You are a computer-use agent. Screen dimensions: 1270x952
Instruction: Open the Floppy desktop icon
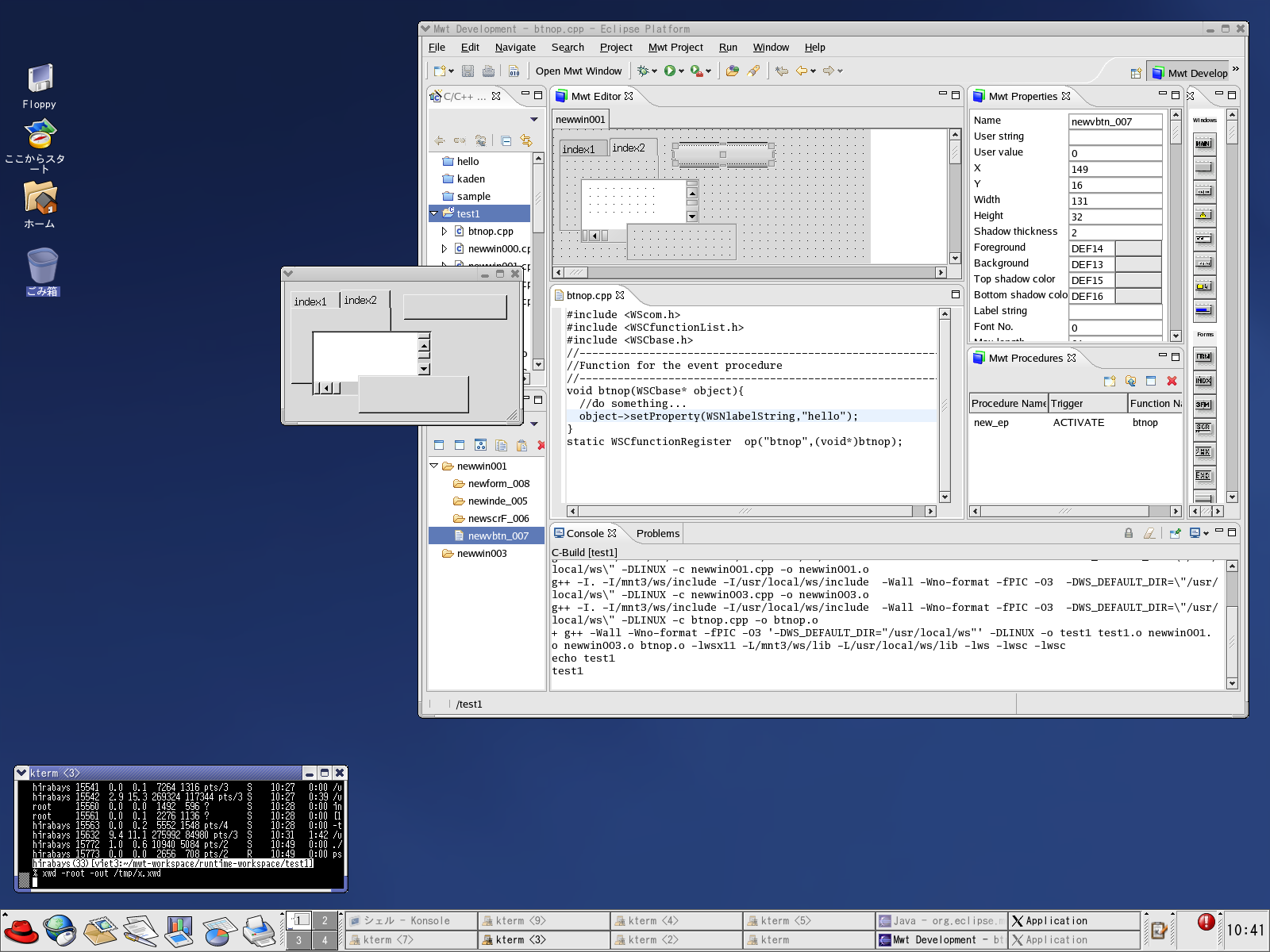tap(40, 86)
